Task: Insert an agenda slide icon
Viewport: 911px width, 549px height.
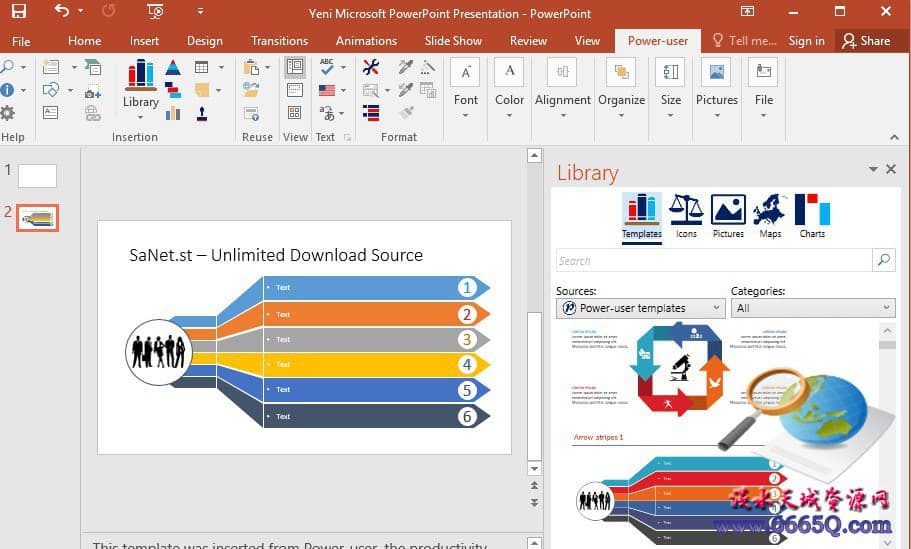Action: click(x=51, y=67)
